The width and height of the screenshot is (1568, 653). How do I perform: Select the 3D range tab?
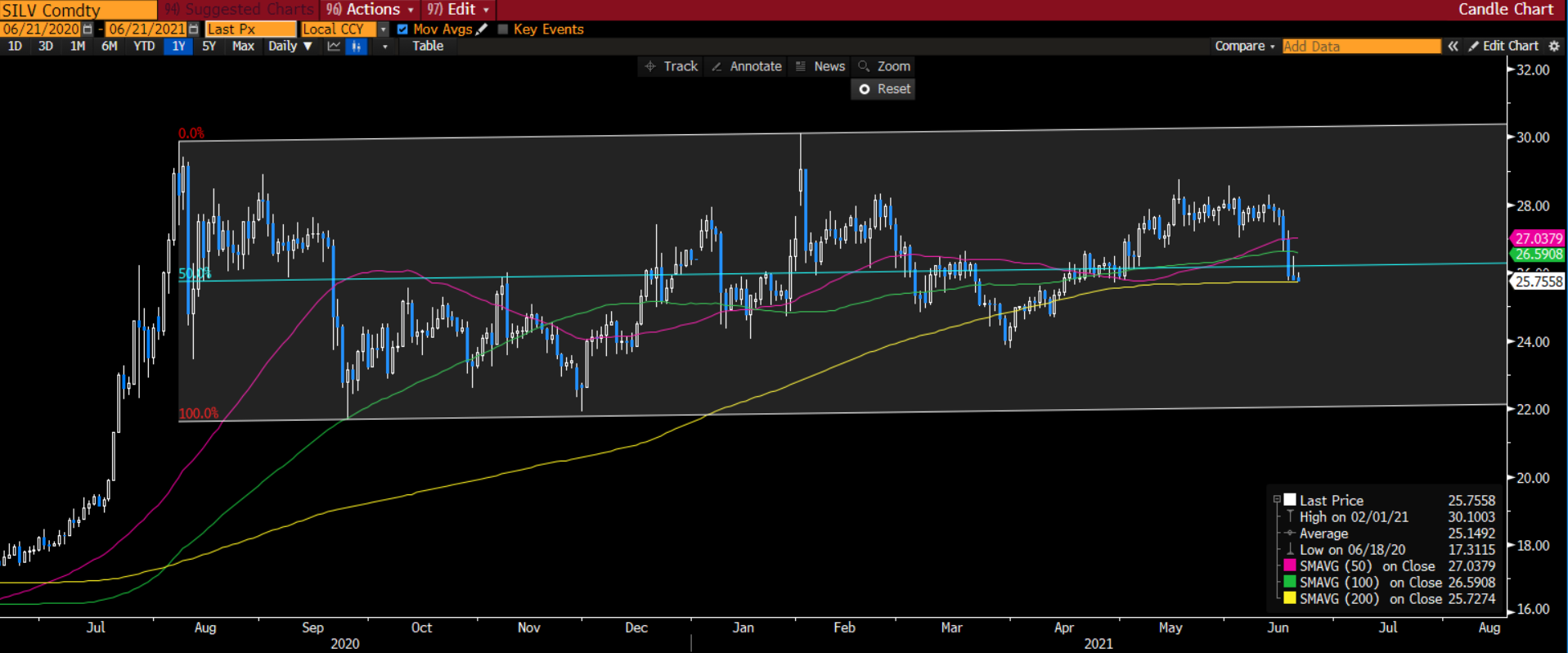[x=46, y=47]
